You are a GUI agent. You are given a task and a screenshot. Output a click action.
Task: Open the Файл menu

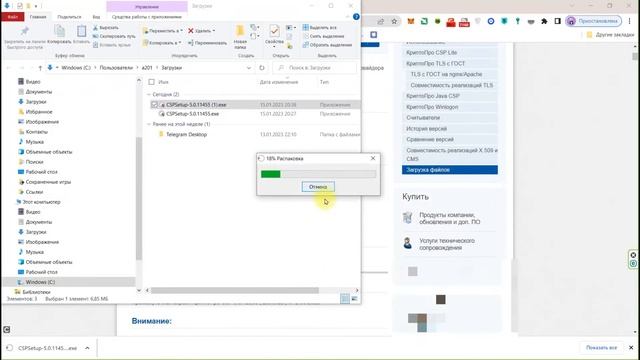click(x=13, y=17)
